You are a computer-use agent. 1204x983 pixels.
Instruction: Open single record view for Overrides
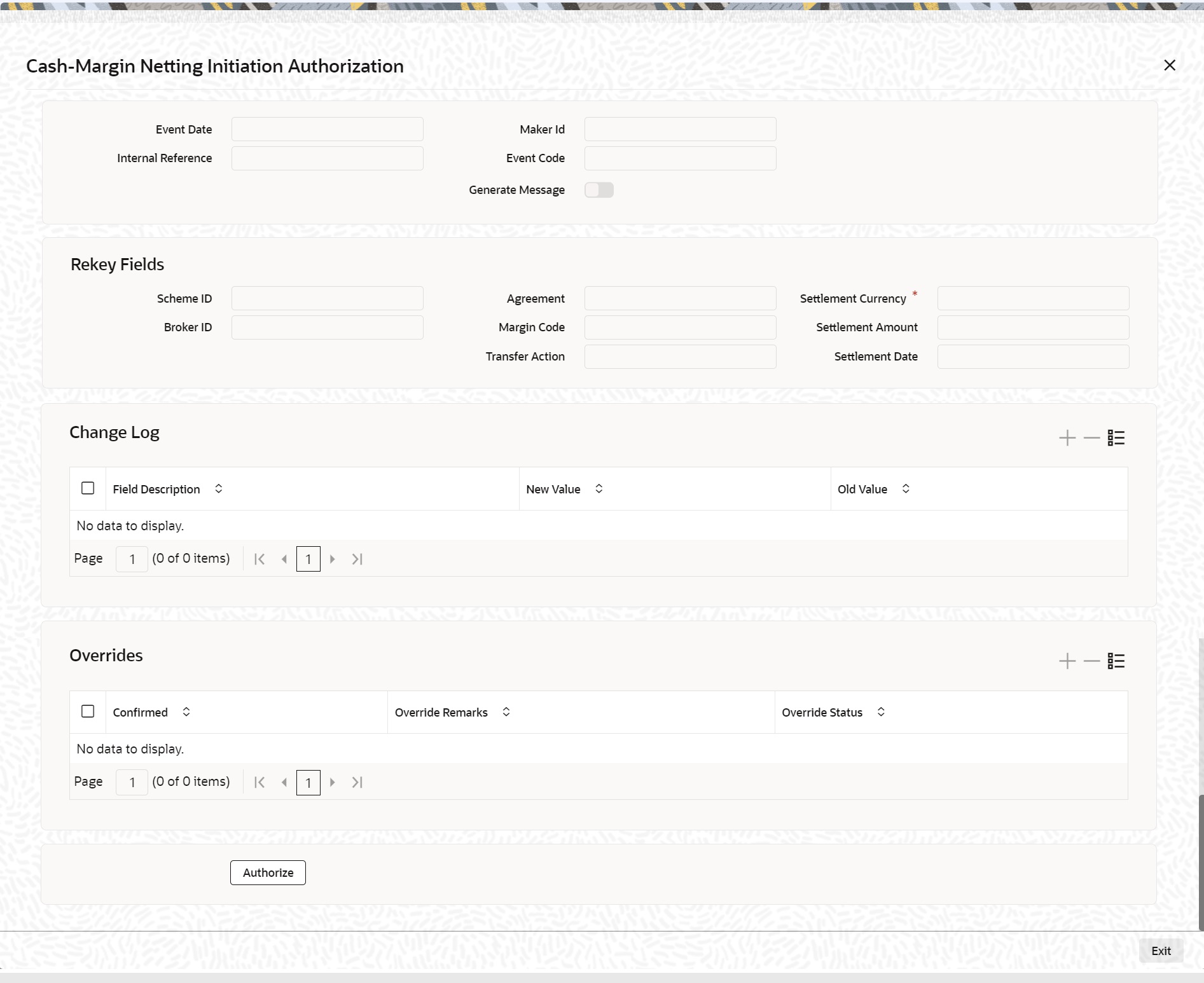[1116, 661]
